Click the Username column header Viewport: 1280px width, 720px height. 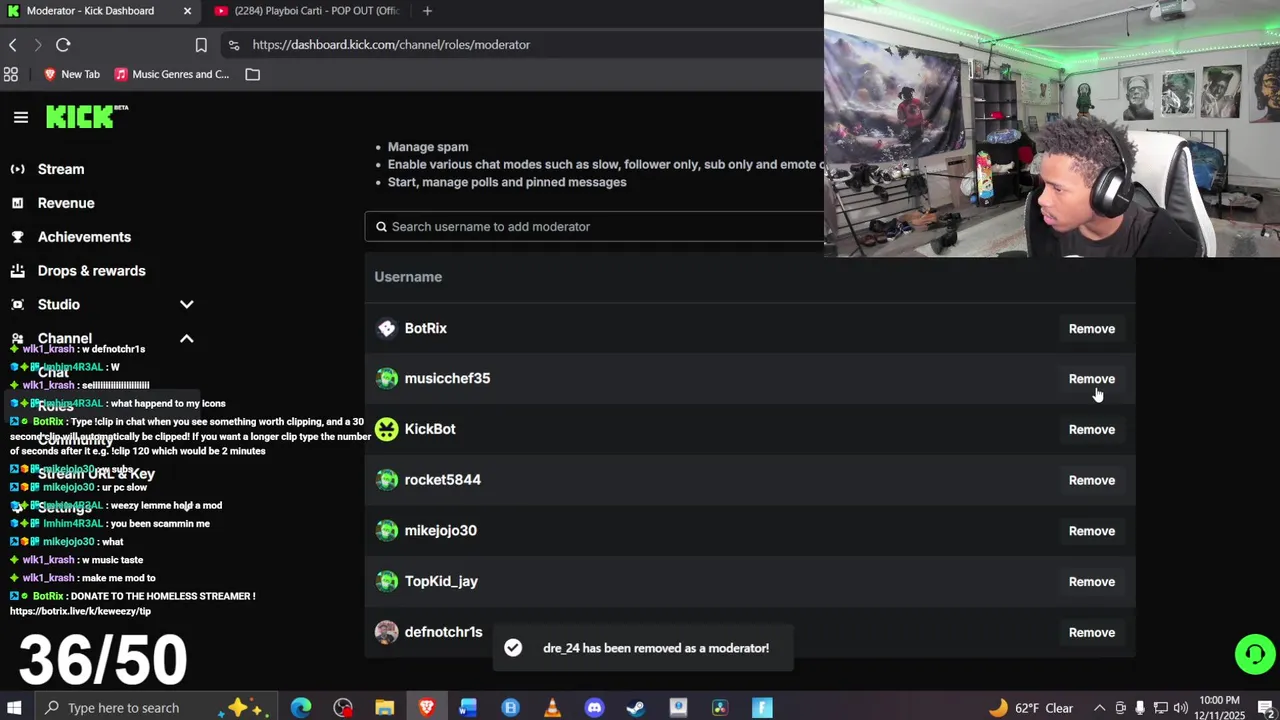[x=408, y=277]
